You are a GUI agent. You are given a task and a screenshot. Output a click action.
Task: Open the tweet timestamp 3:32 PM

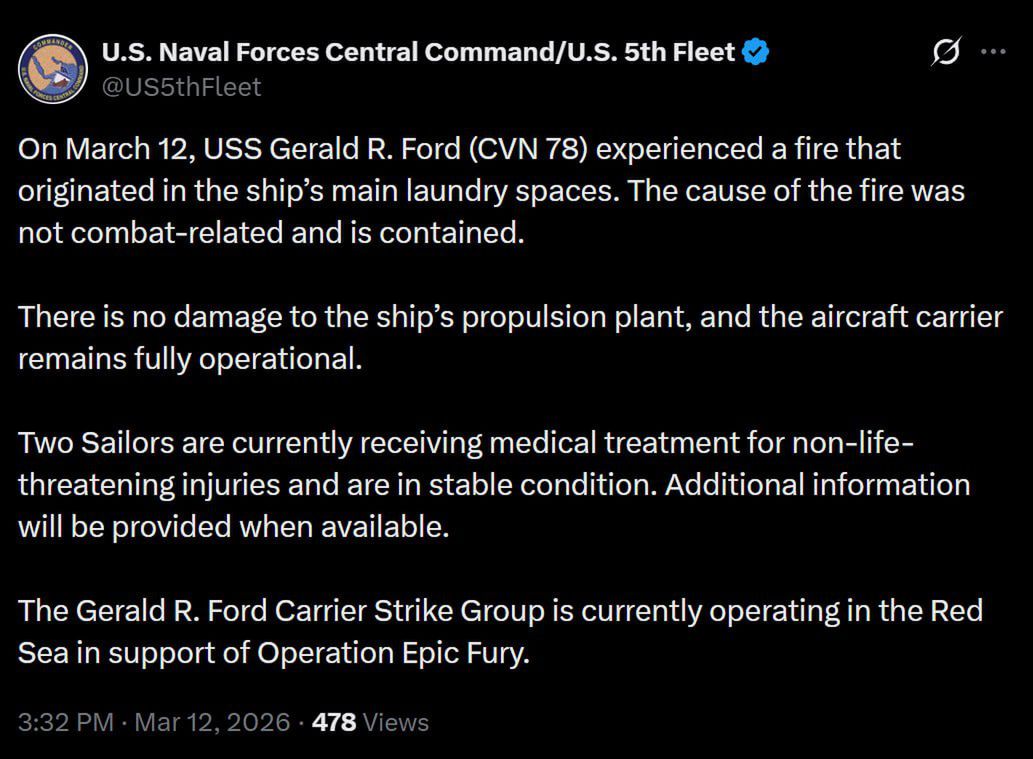point(64,721)
